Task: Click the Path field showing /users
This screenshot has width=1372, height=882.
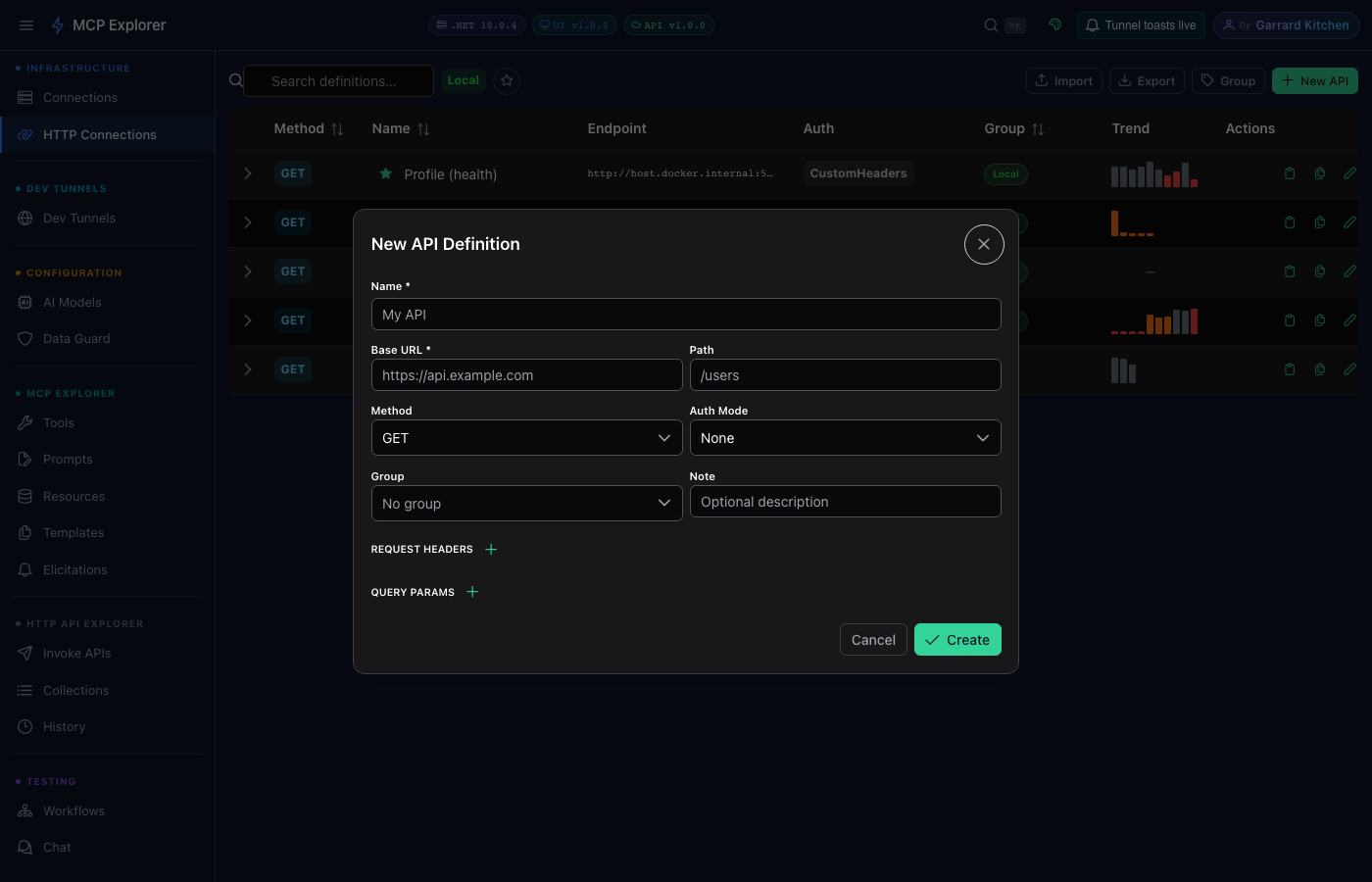Action: click(x=845, y=375)
